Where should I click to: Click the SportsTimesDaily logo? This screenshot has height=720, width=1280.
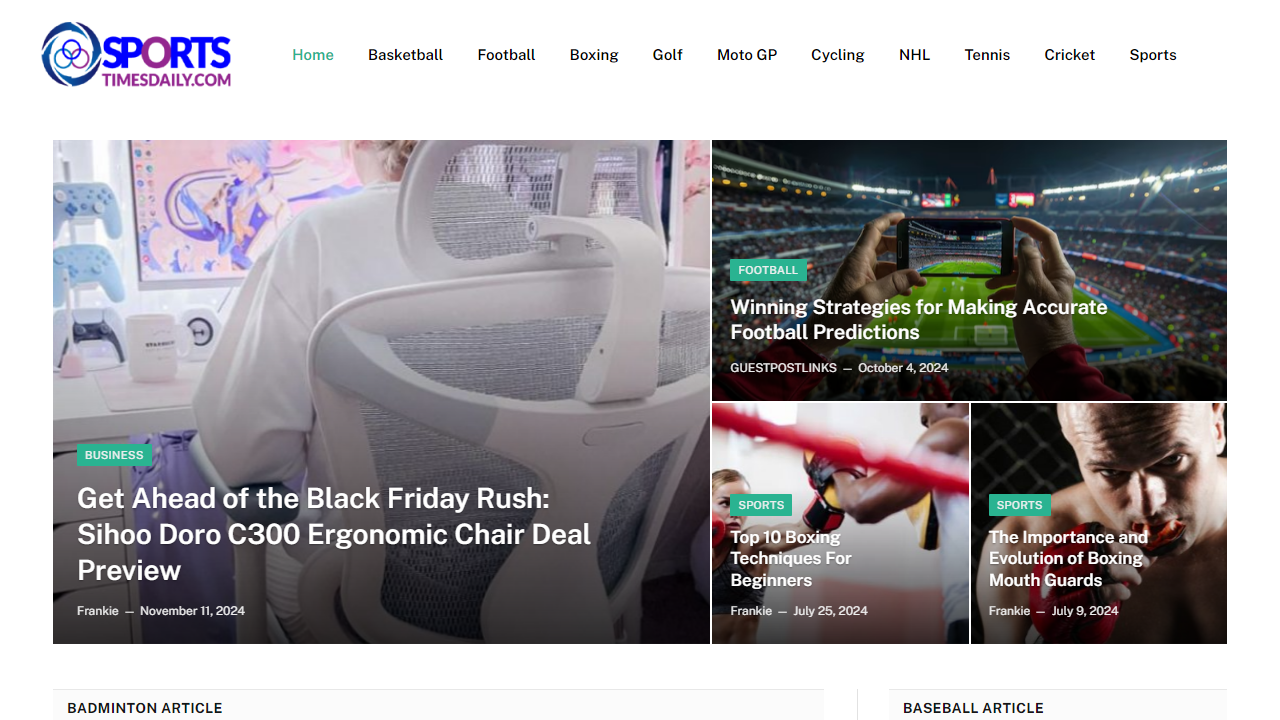pyautogui.click(x=135, y=54)
